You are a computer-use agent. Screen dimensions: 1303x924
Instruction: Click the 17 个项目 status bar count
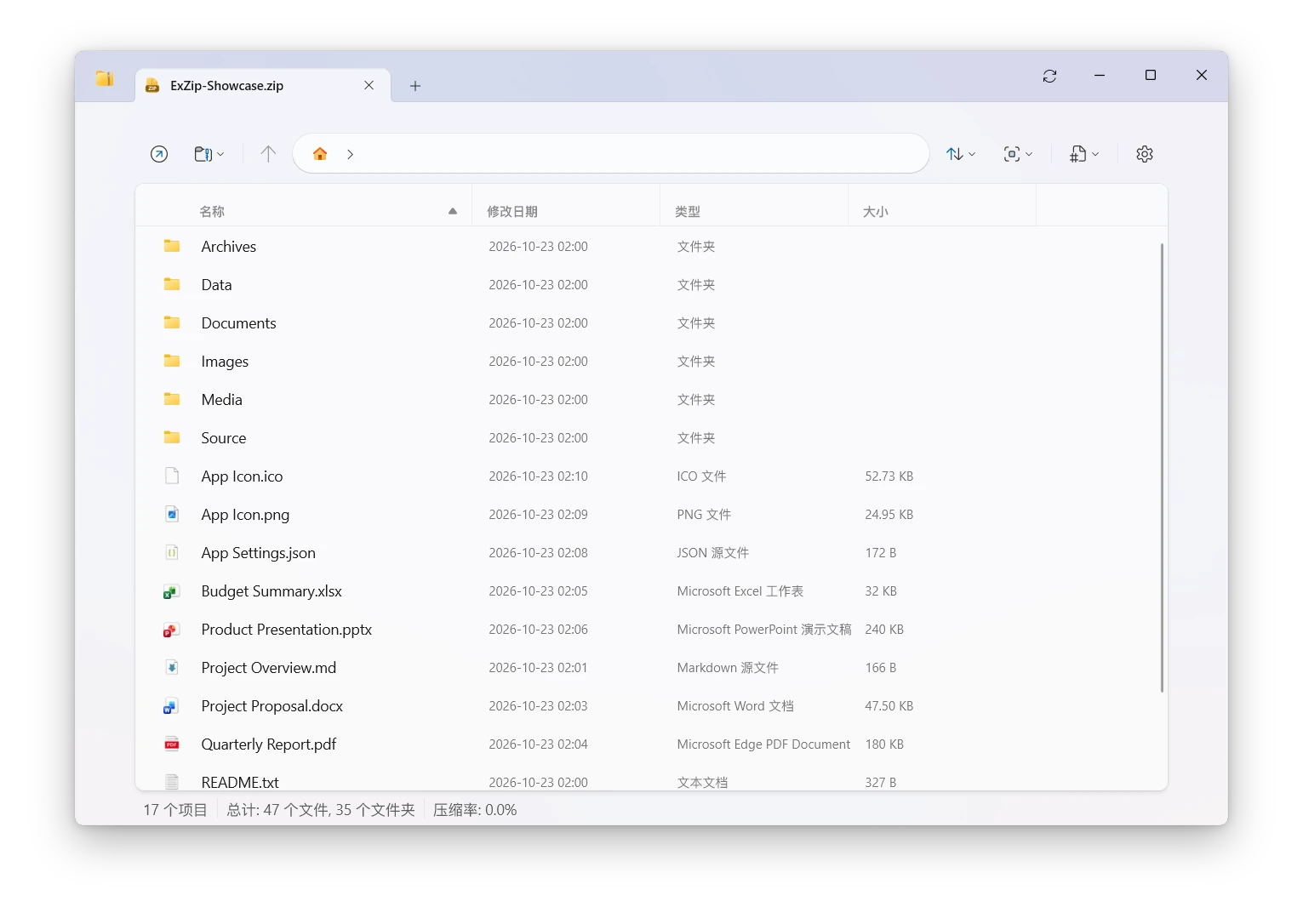(x=175, y=810)
